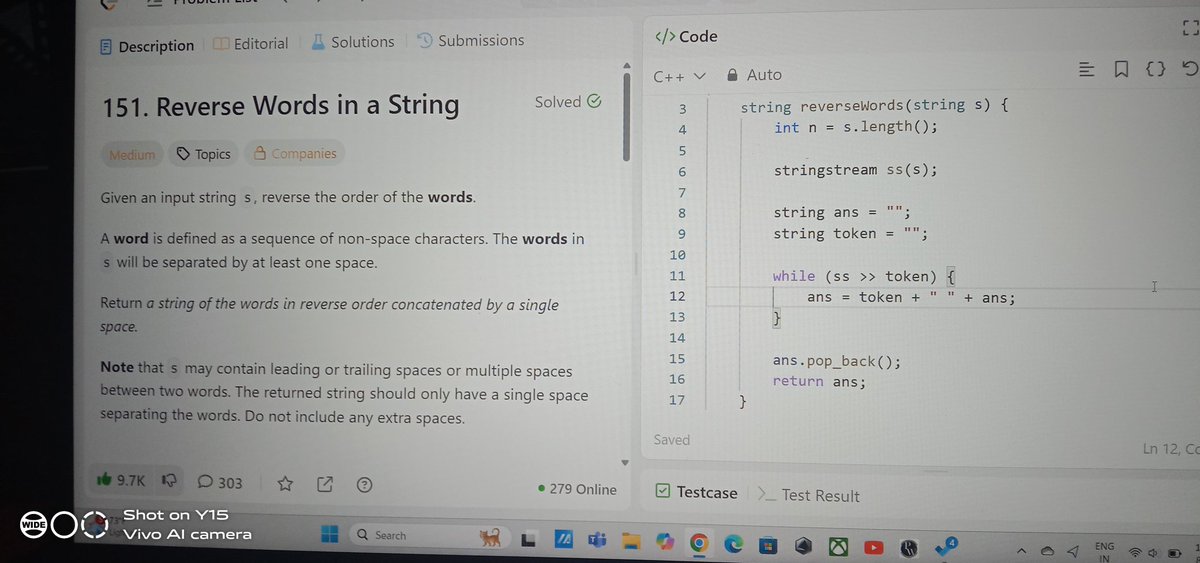Viewport: 1200px width, 563px height.
Task: Open the Testcase tab
Action: click(x=697, y=492)
